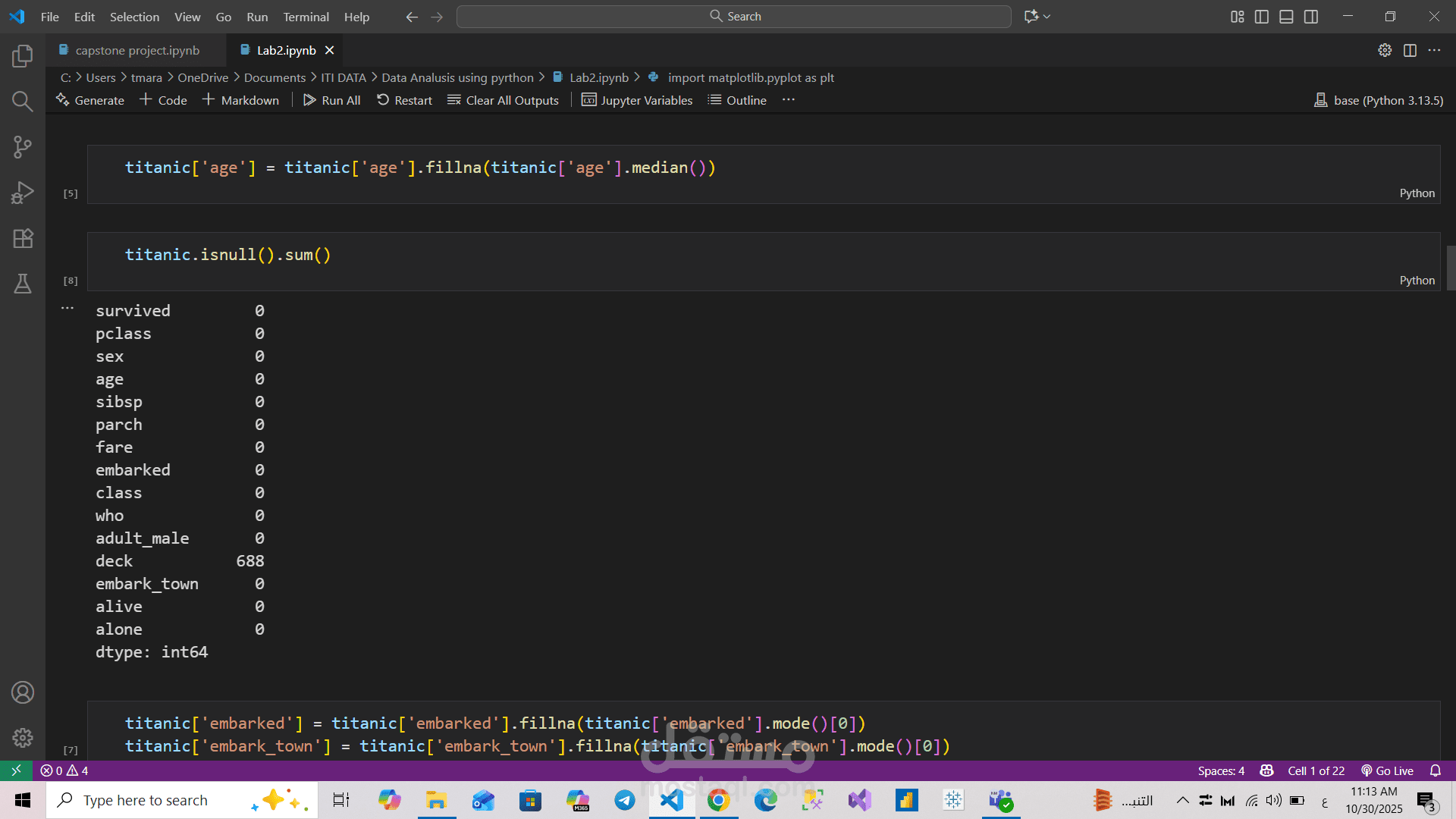
Task: Open the Extensions view icon
Action: (x=23, y=238)
